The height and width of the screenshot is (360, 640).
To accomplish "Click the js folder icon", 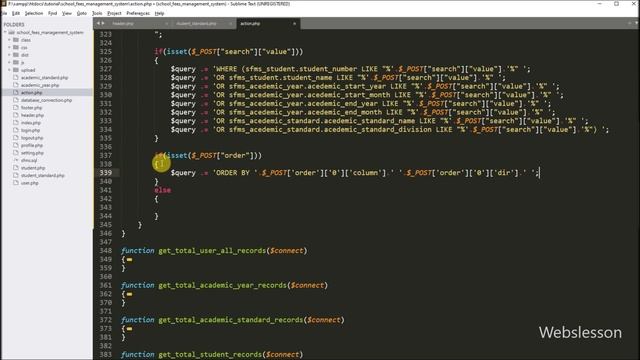I will [16, 62].
